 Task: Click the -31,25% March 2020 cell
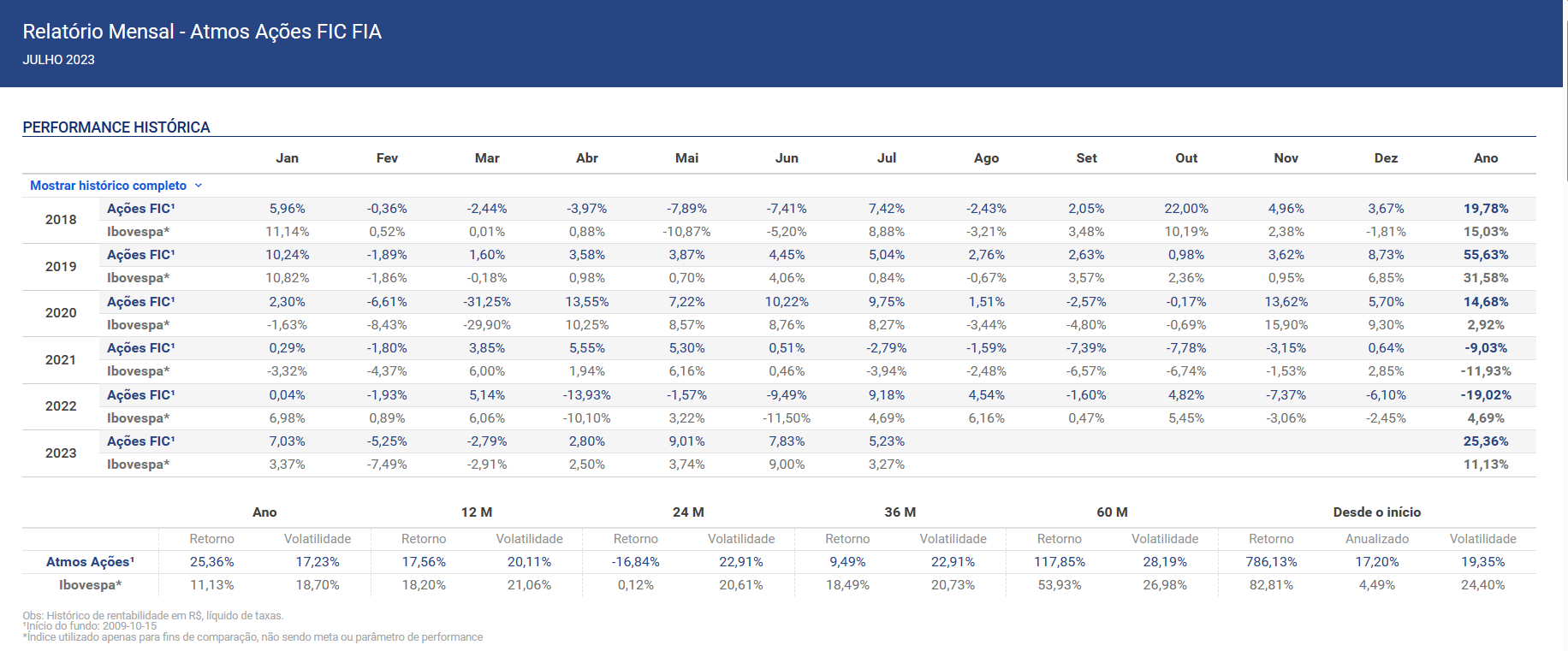487,302
